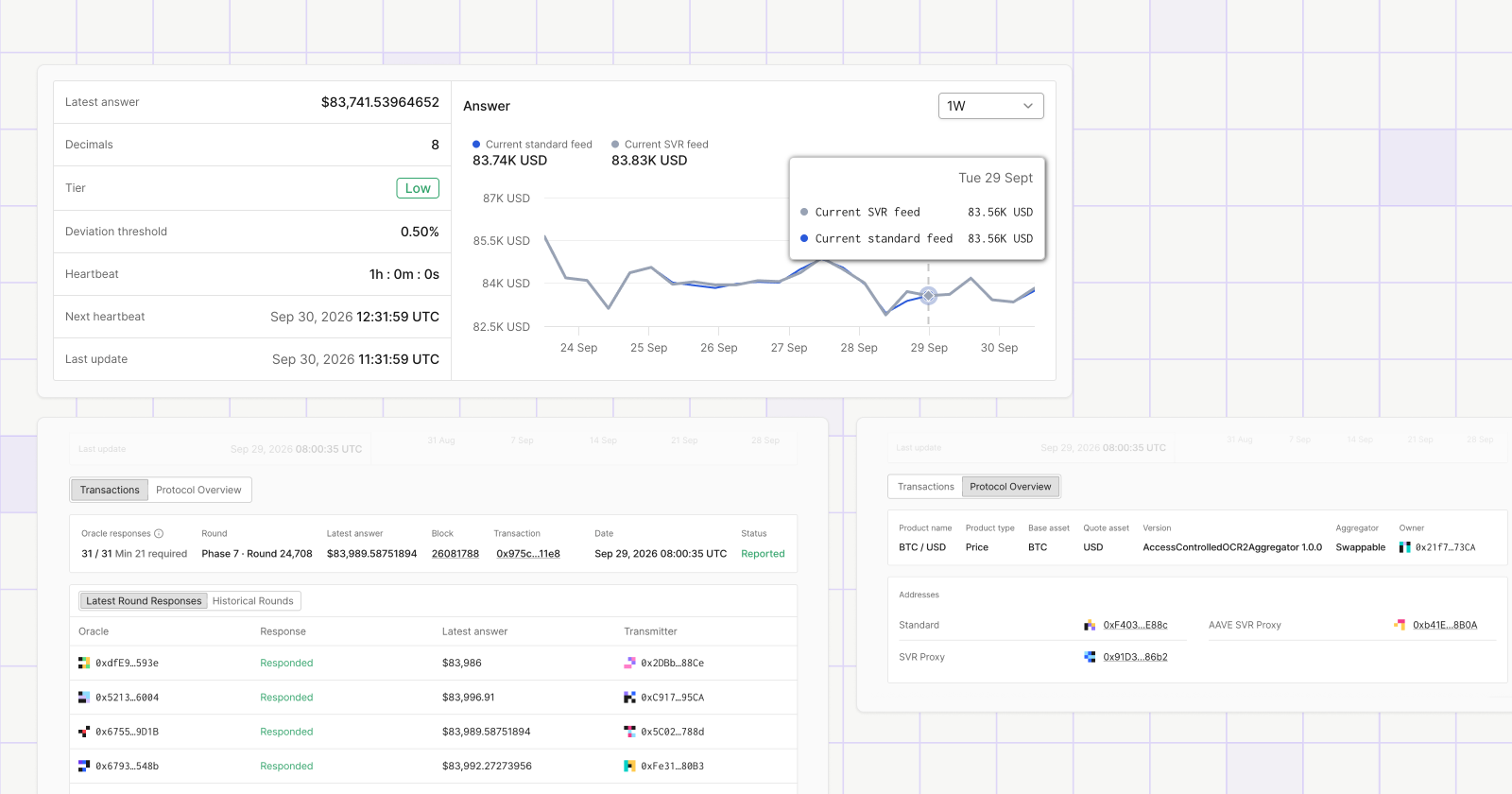Click oracle identicon for 0x6793...548b

[84, 766]
